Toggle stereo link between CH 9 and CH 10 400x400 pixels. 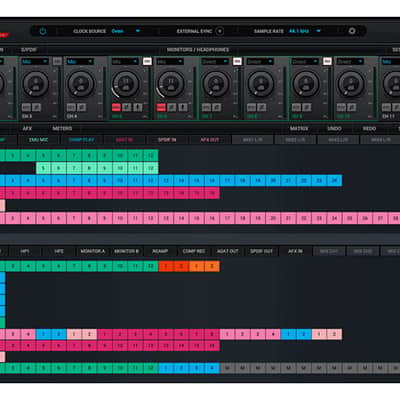click(x=327, y=61)
